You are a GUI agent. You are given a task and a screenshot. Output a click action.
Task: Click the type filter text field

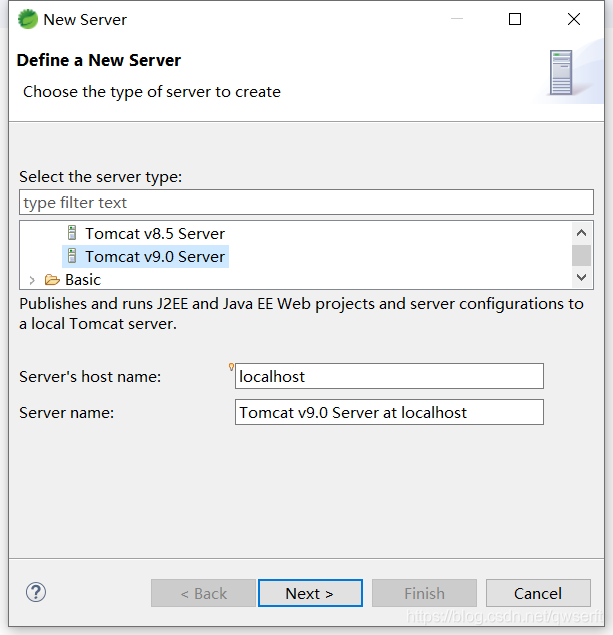[x=306, y=202]
